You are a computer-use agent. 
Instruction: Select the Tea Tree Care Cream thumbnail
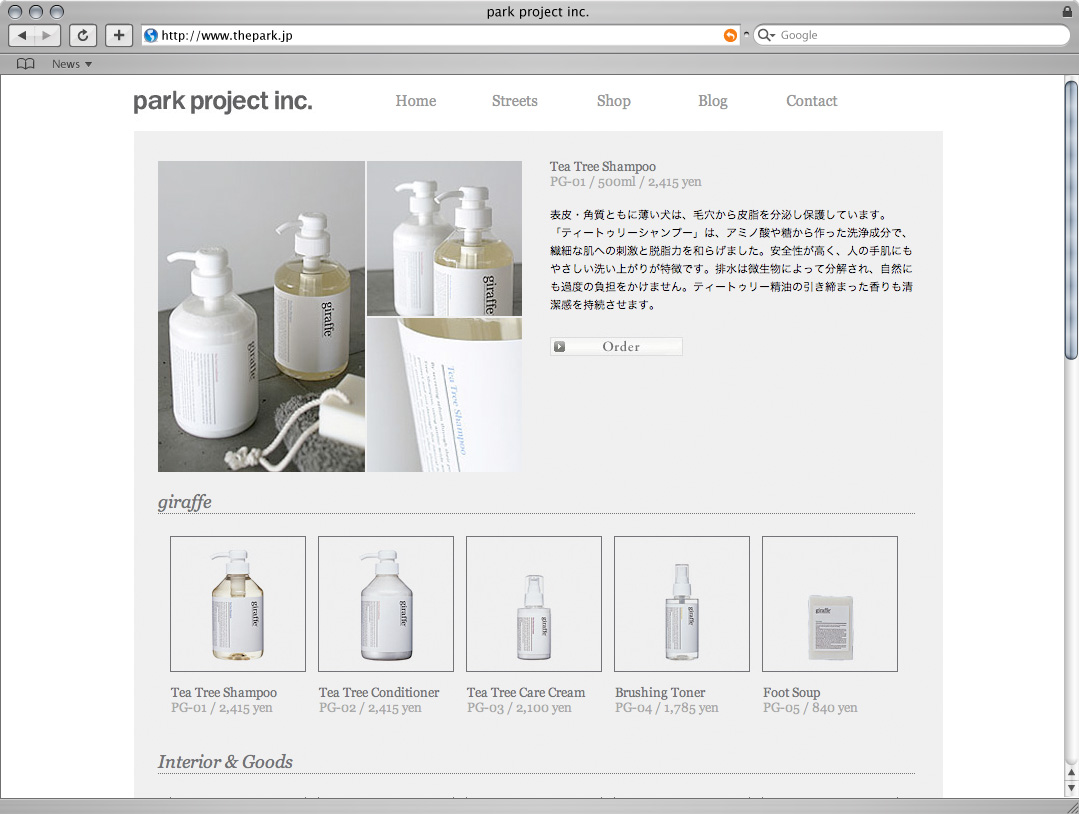[533, 603]
